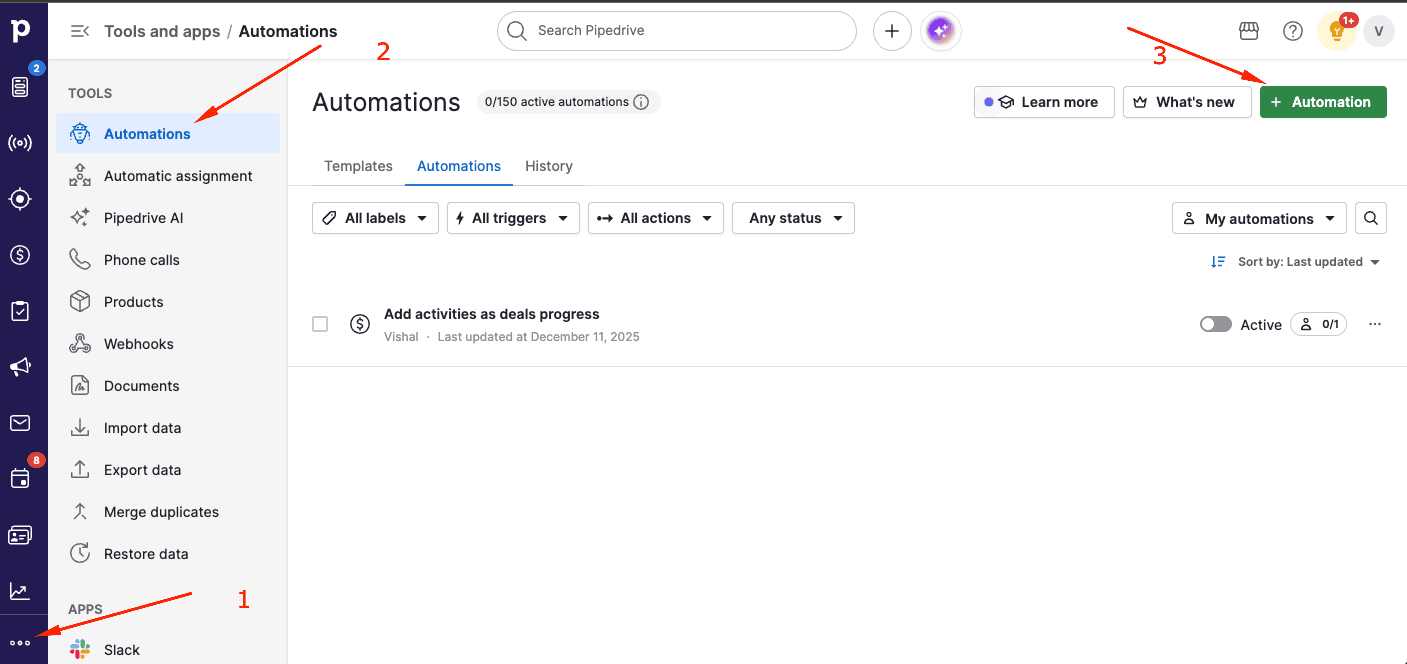
Task: Open the Pipedrive AI assistant sparkle icon
Action: click(940, 31)
